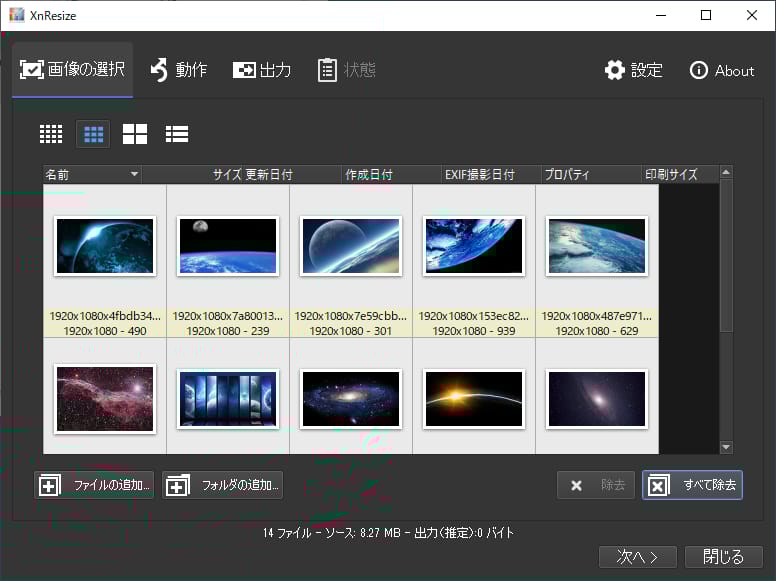Click file label 1920x1080 - 490
Image resolution: width=776 pixels, height=581 pixels.
[x=105, y=331]
